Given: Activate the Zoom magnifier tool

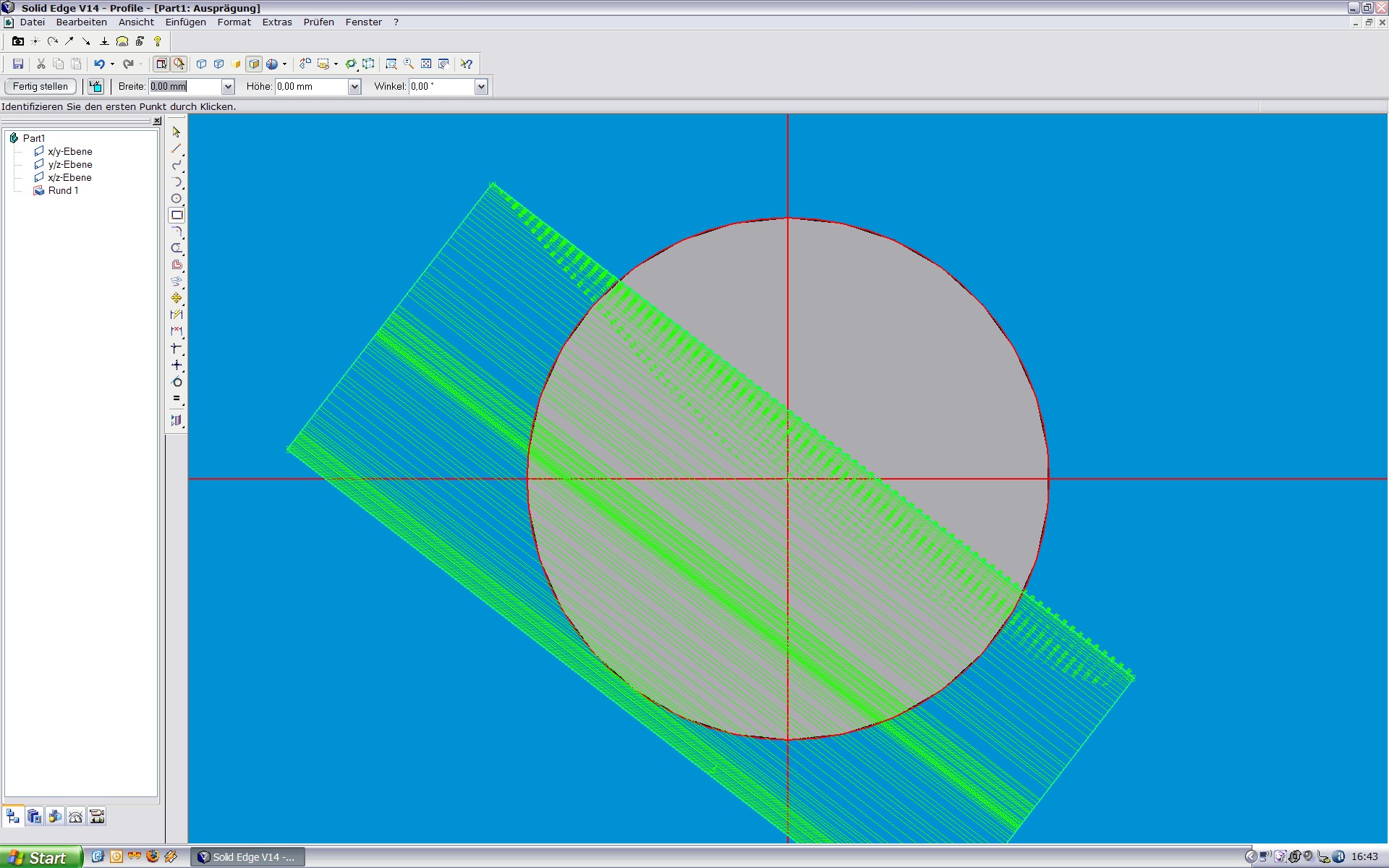Looking at the screenshot, I should pos(409,64).
